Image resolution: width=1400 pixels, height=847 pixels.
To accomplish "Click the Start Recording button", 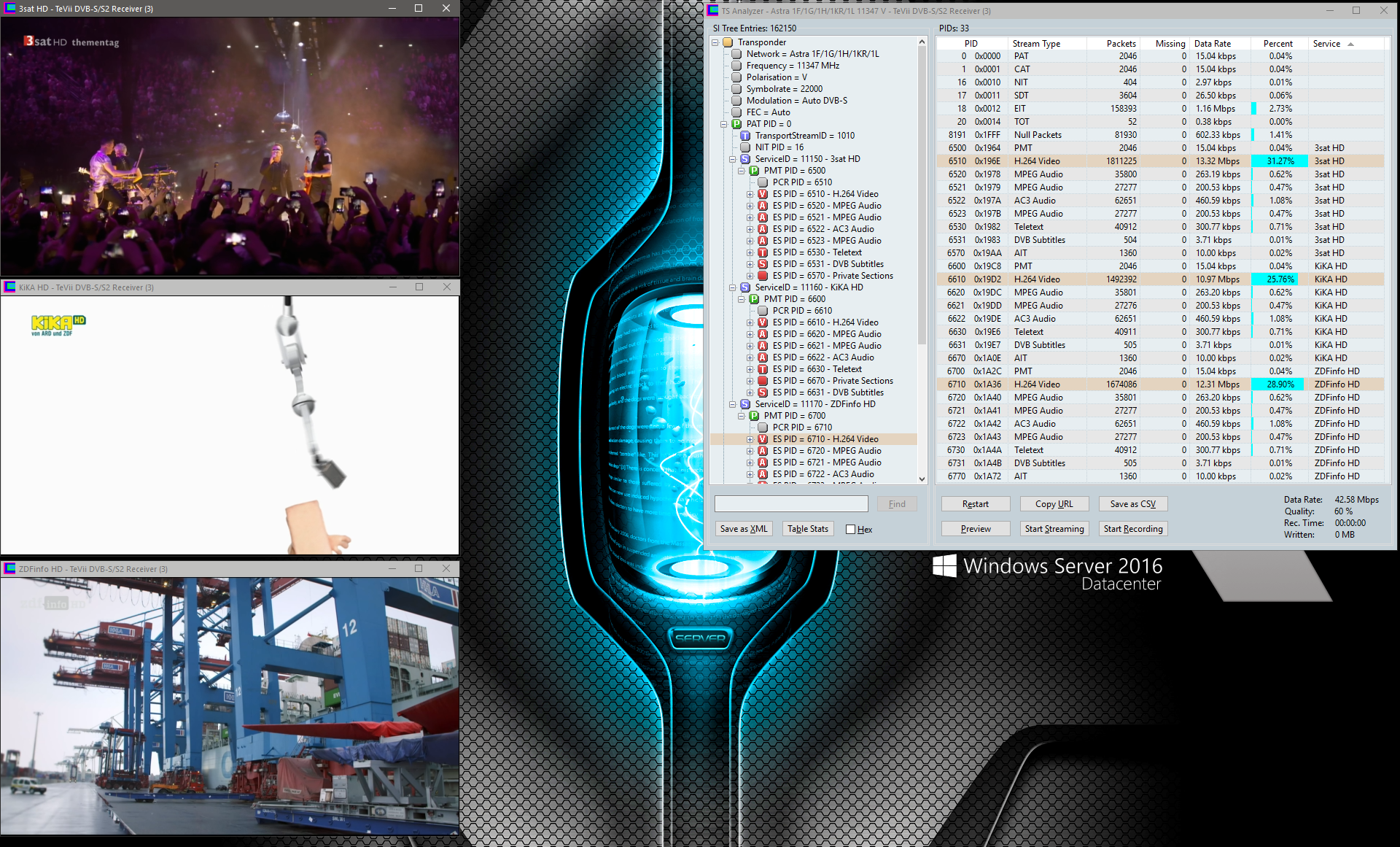I will (1133, 529).
